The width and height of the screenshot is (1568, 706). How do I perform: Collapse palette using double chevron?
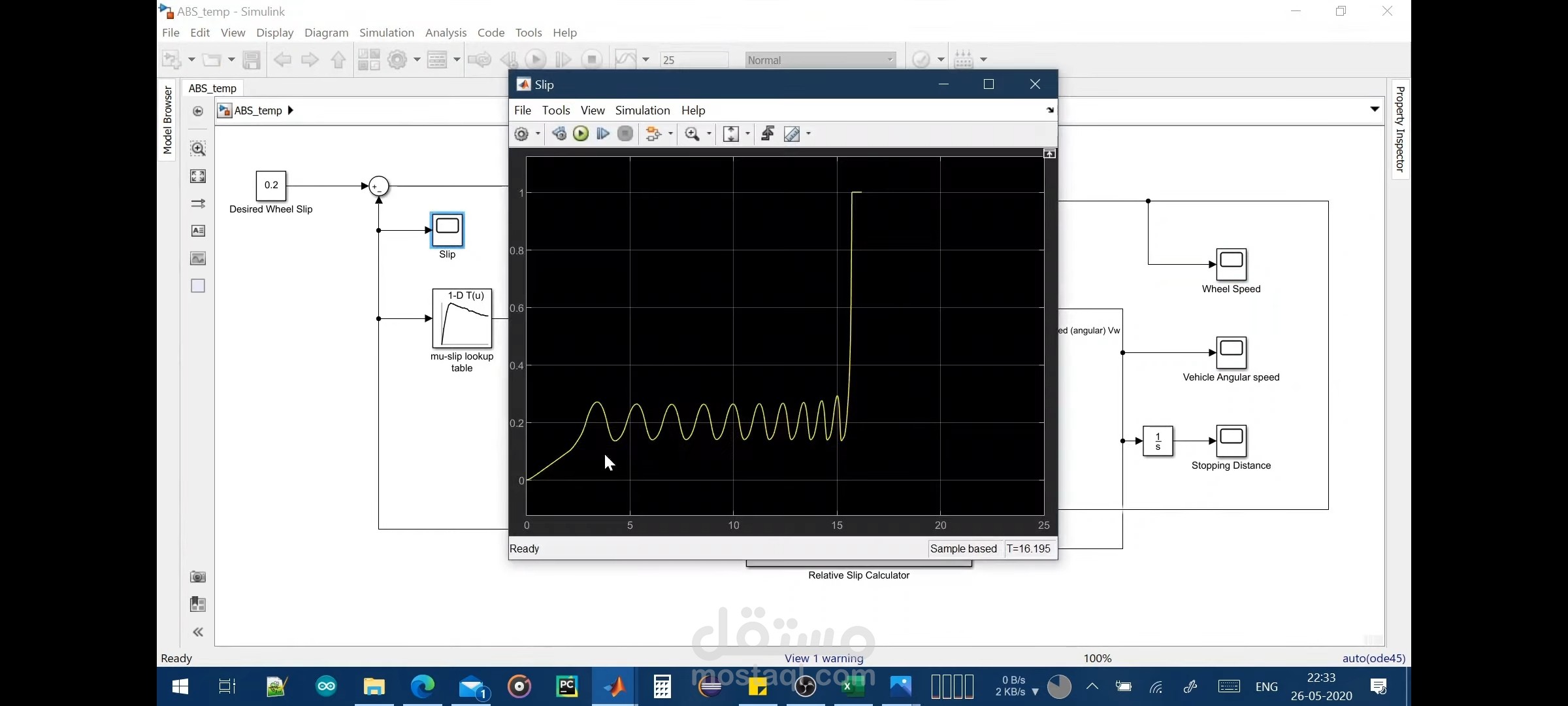pos(198,632)
